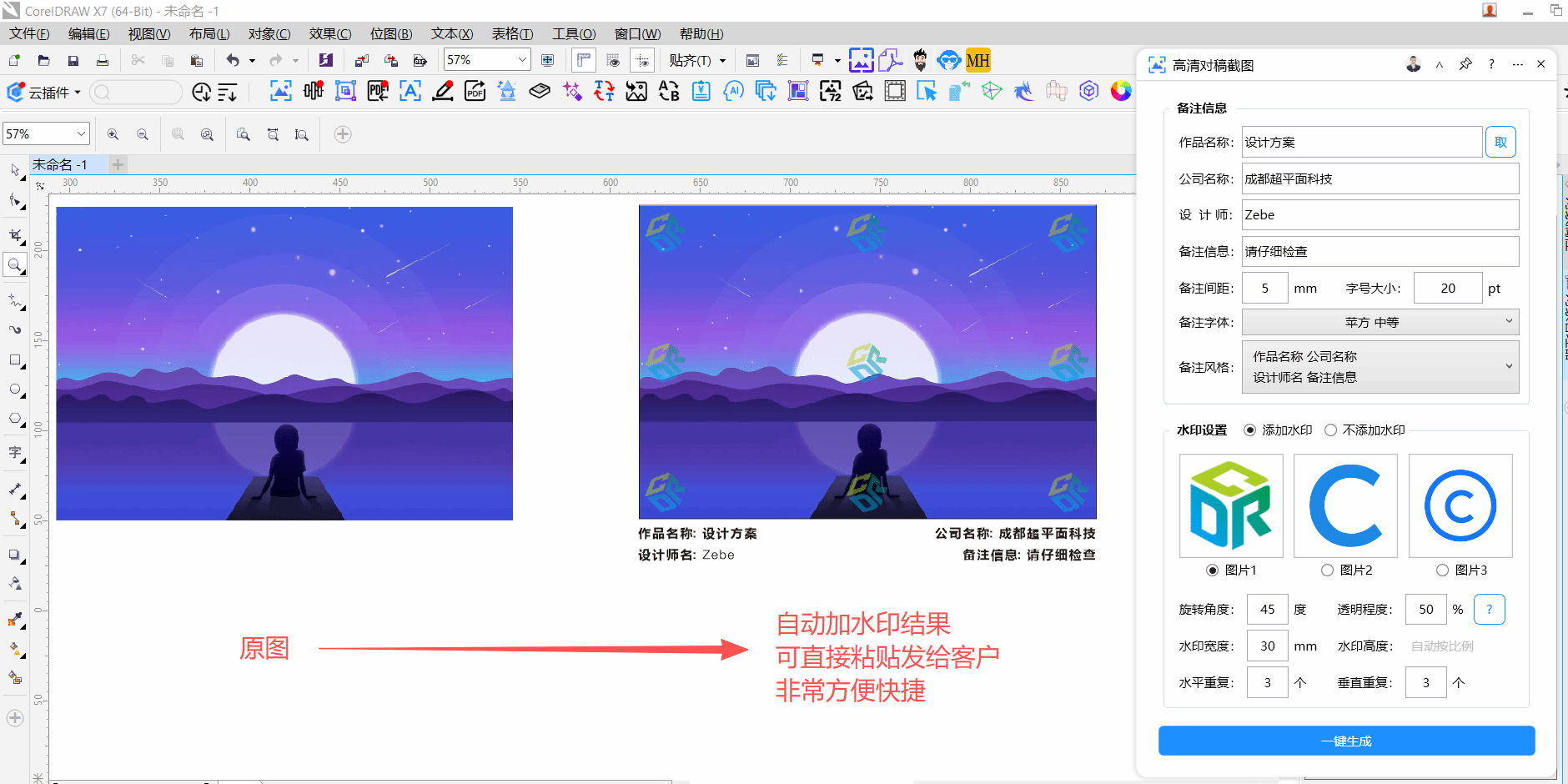Screen dimensions: 1568x784
Task: Pin the 高清对稿截图 panel
Action: pyautogui.click(x=1465, y=64)
